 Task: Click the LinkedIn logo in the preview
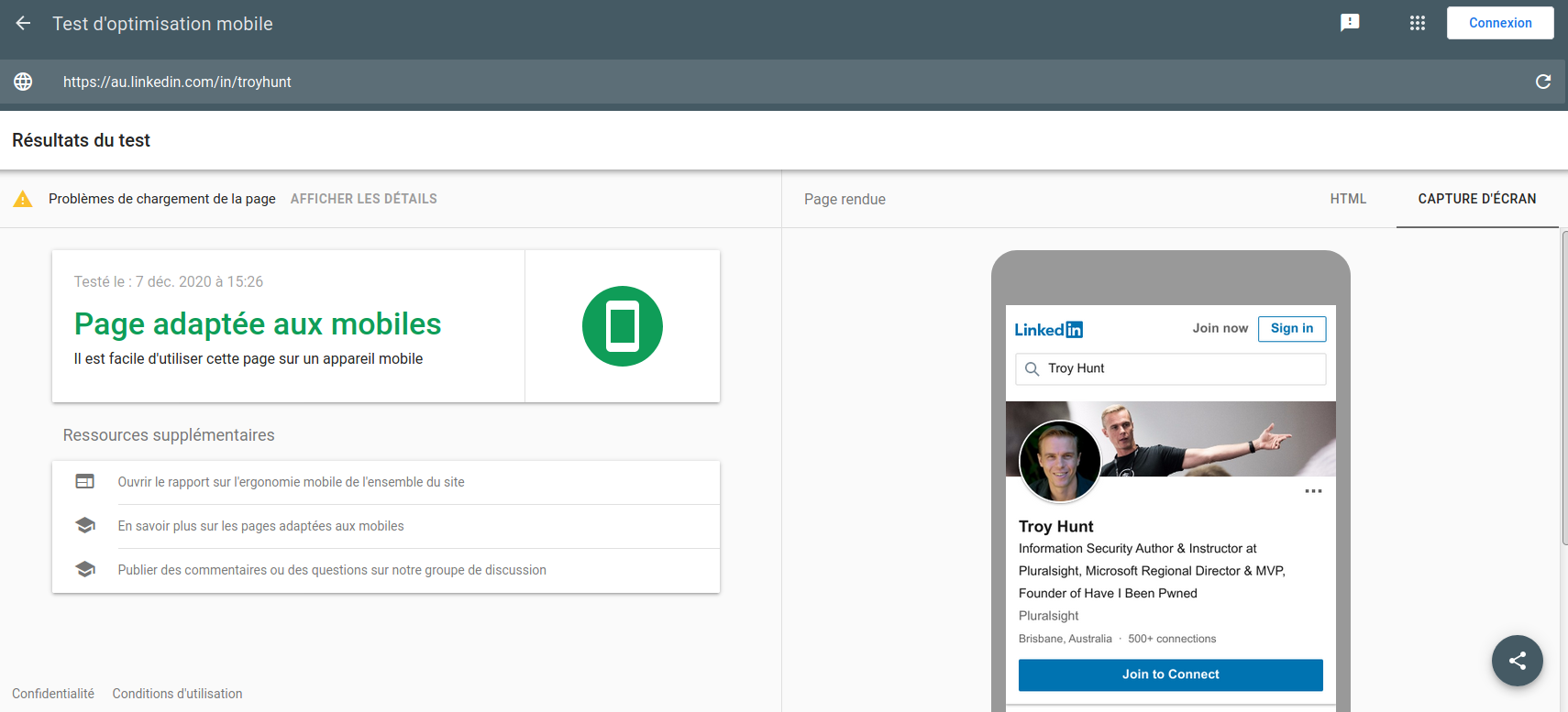point(1049,330)
